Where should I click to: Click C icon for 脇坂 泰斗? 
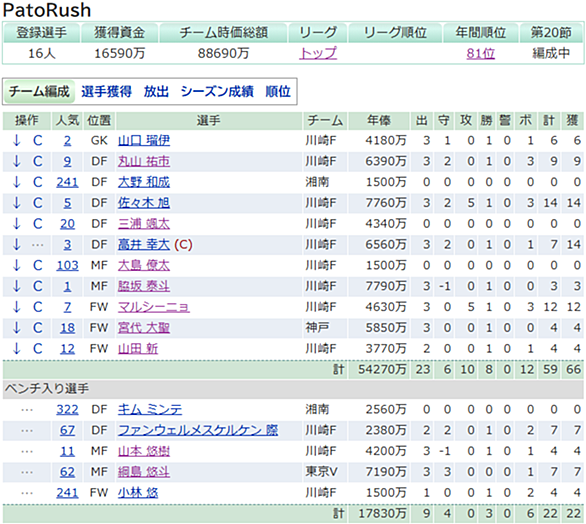pos(38,286)
